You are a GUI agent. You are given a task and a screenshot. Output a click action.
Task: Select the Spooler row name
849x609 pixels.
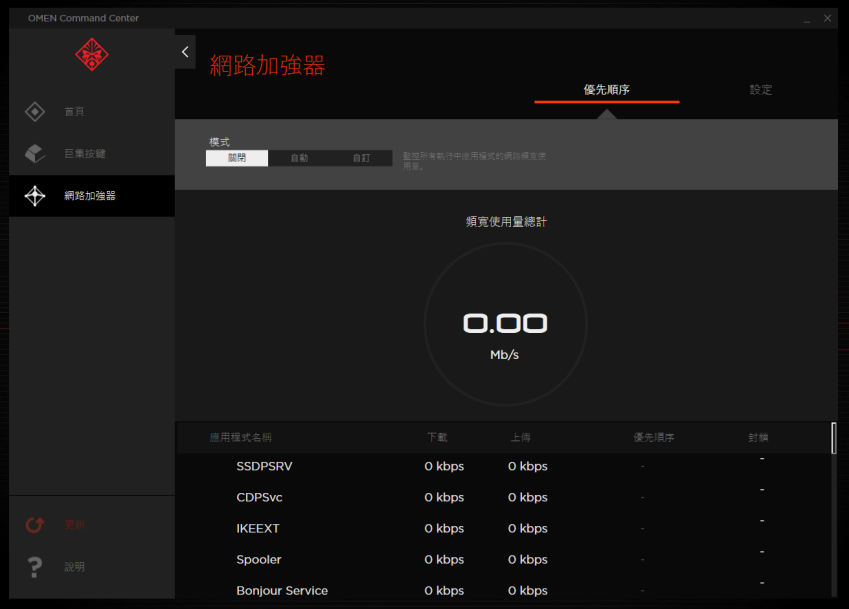[259, 560]
